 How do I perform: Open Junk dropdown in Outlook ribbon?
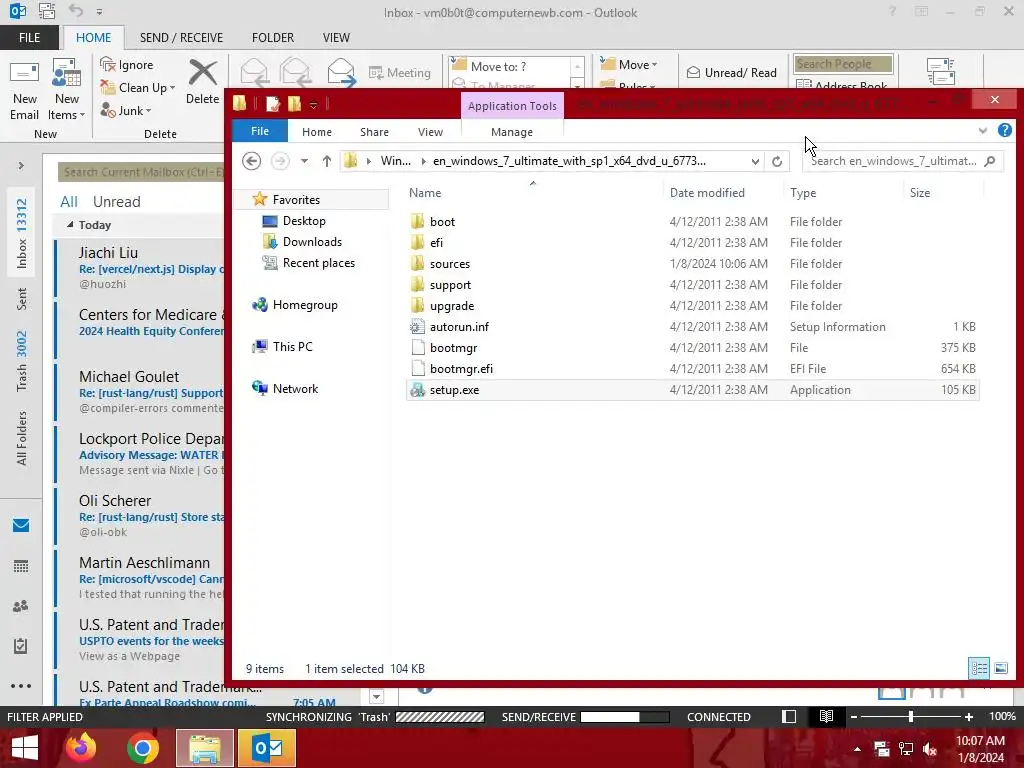coord(126,110)
